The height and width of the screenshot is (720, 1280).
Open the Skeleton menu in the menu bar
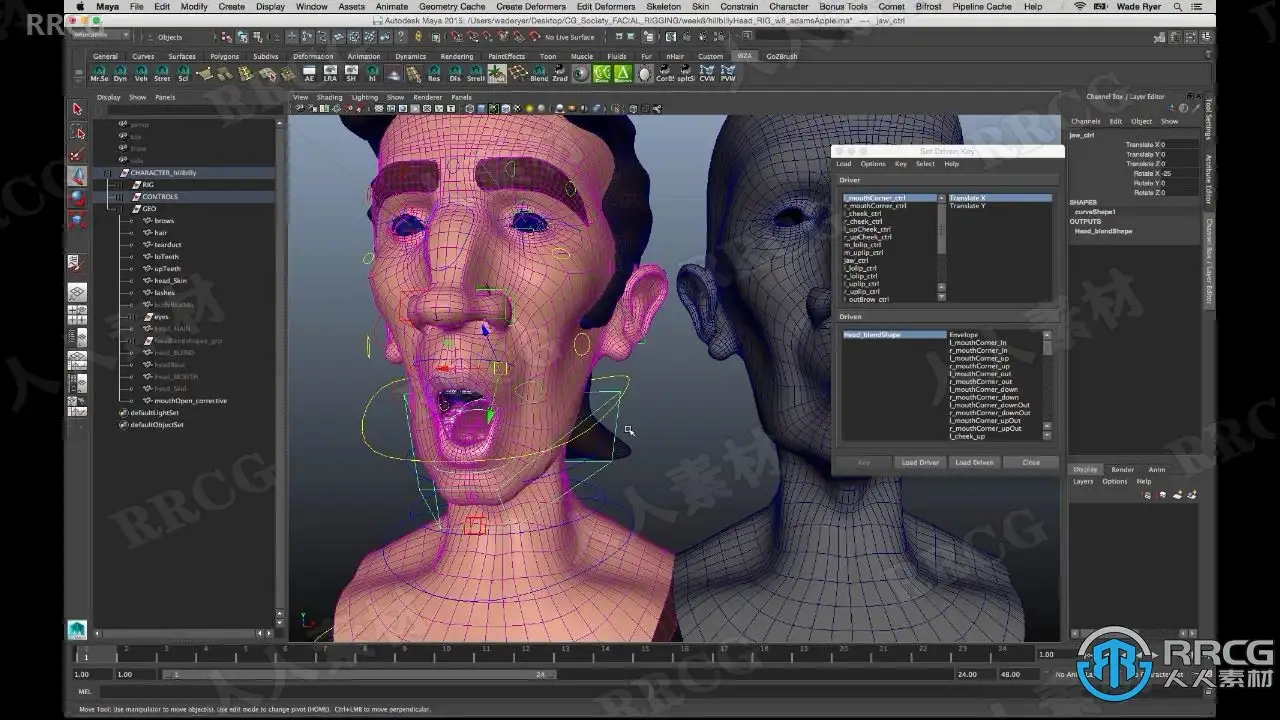(663, 6)
